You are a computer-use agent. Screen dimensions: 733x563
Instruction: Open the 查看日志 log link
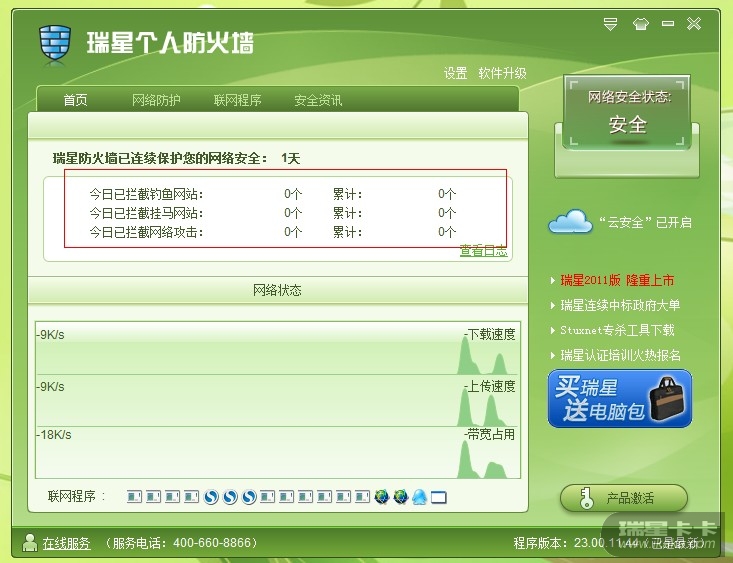pyautogui.click(x=483, y=251)
